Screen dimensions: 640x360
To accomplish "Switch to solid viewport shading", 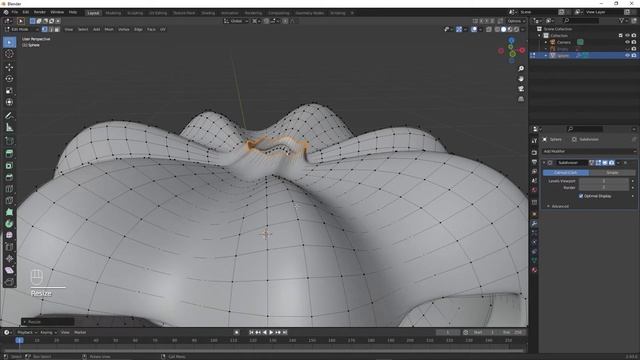I will (x=503, y=29).
